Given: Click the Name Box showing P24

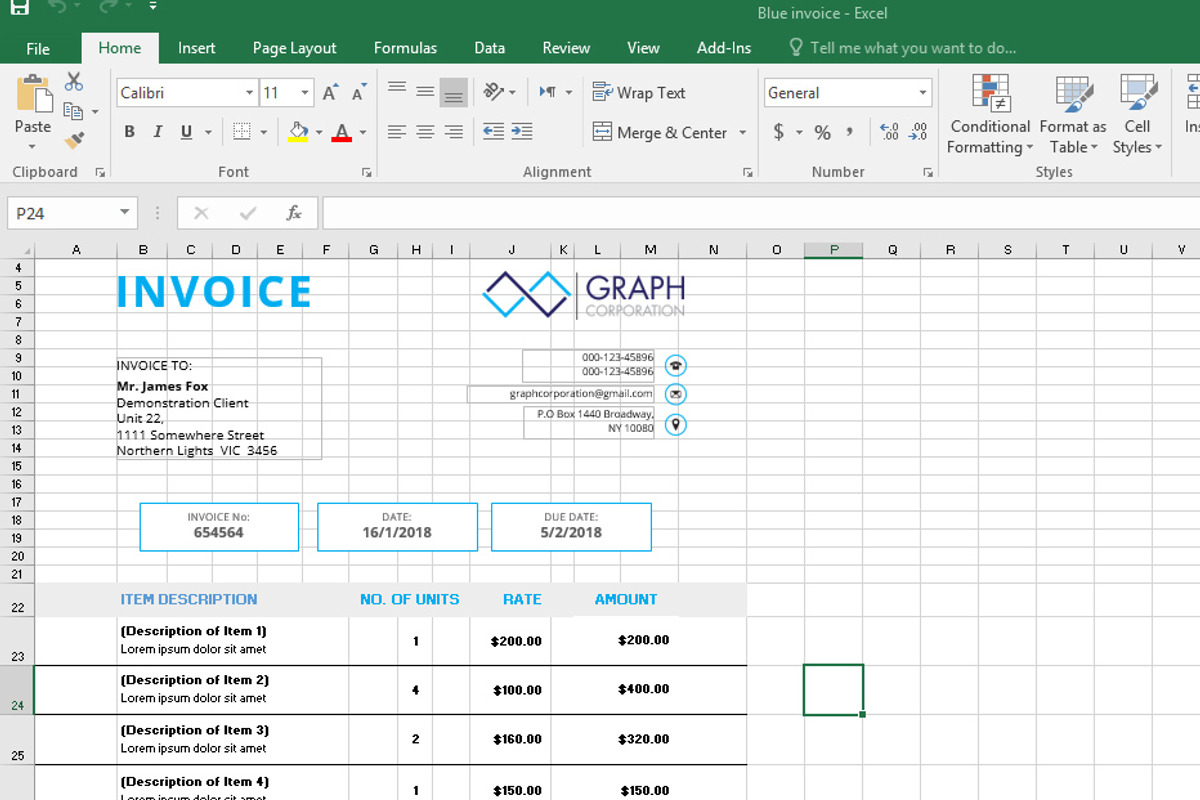Looking at the screenshot, I should tap(72, 213).
